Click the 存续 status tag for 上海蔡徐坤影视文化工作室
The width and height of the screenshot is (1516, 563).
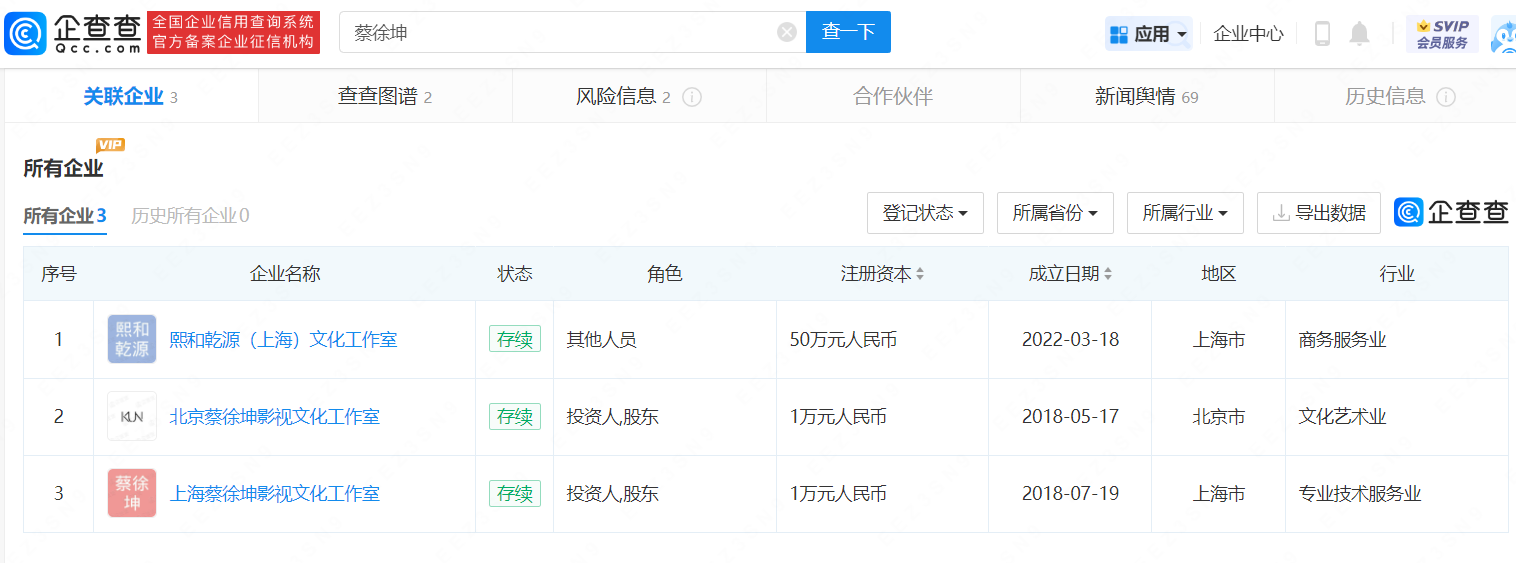515,494
